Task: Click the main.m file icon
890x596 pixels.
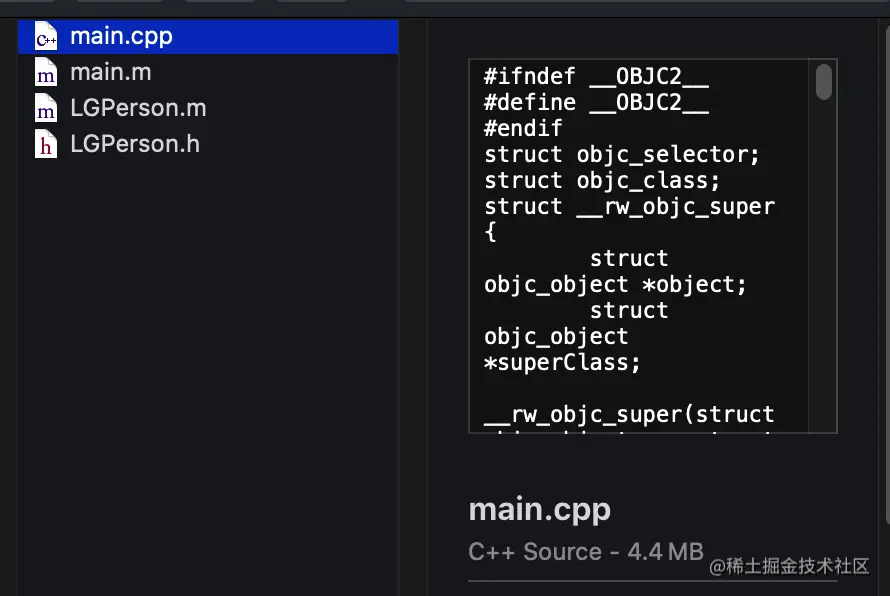Action: pyautogui.click(x=46, y=73)
